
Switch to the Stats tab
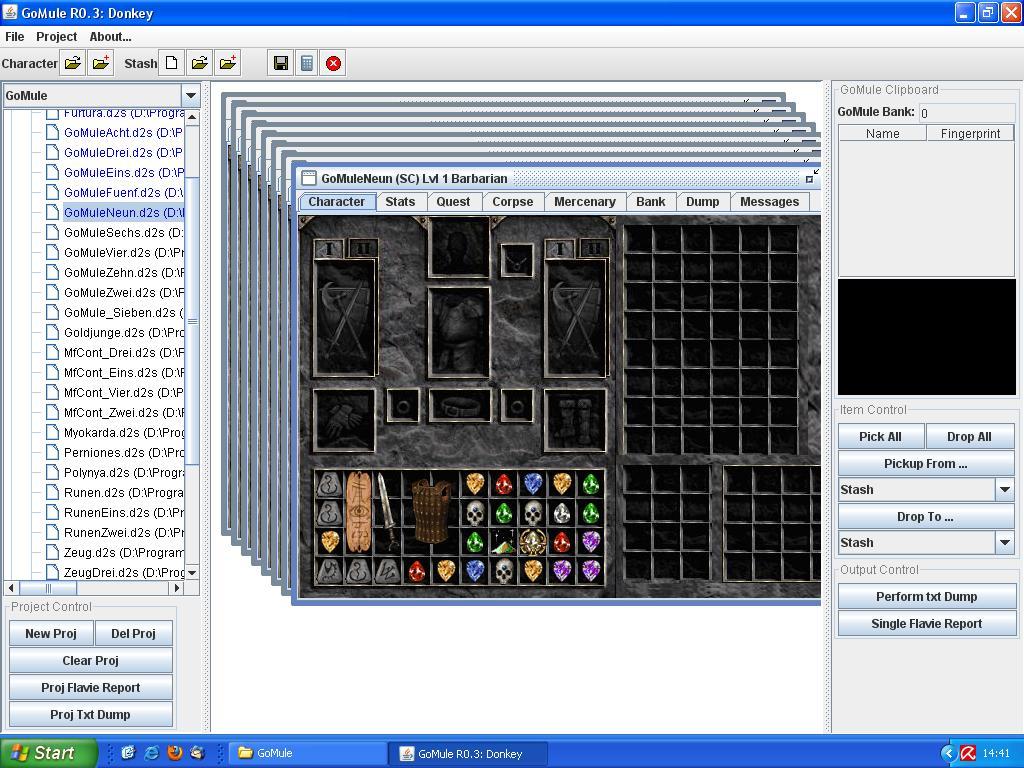tap(400, 202)
